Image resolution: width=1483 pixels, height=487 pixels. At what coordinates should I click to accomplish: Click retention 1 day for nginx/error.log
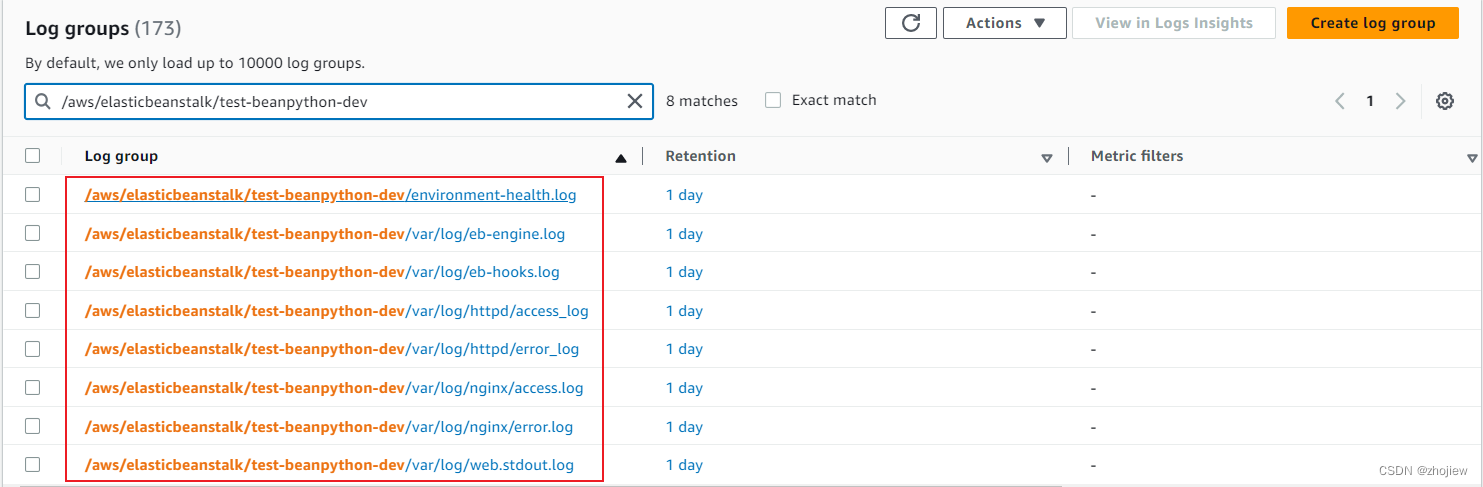coord(685,427)
